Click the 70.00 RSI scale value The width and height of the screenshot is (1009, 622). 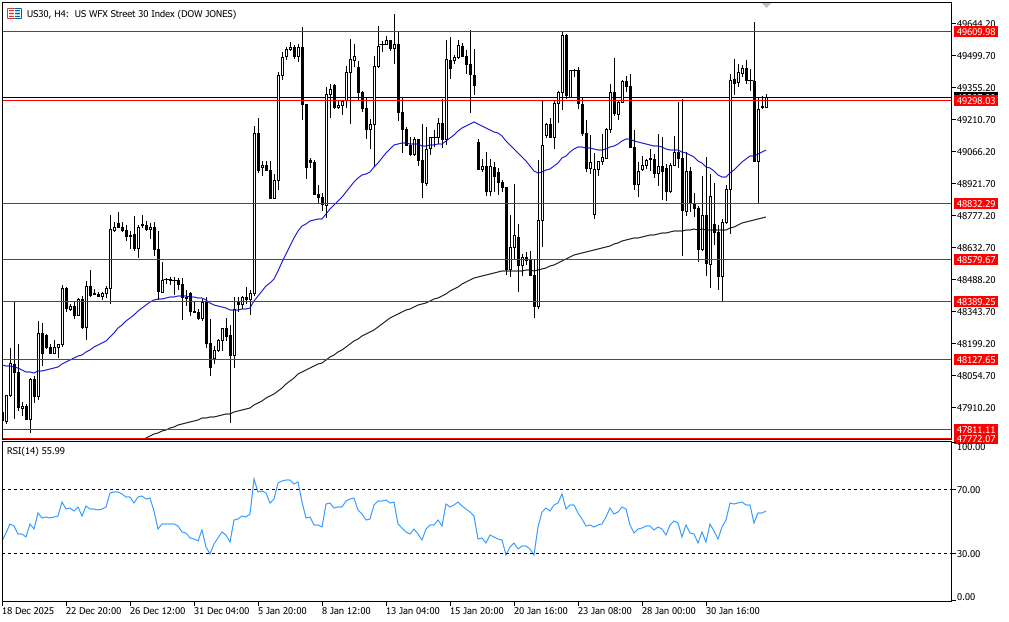click(x=968, y=490)
